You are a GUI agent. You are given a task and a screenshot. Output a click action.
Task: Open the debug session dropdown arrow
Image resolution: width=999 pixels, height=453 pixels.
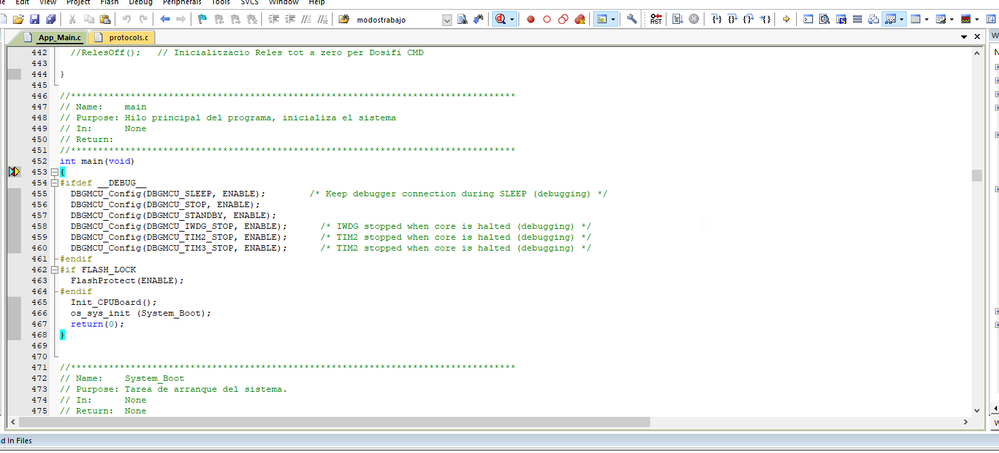512,19
